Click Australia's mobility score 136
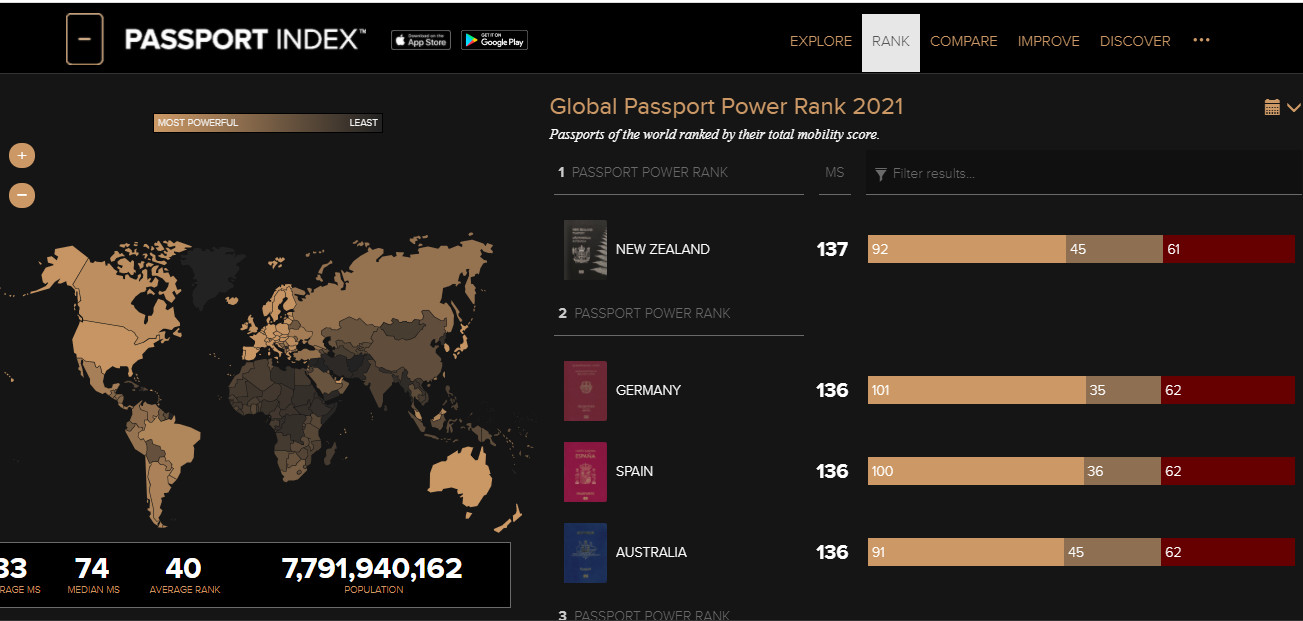Viewport: 1303px width, 621px height. tap(832, 552)
